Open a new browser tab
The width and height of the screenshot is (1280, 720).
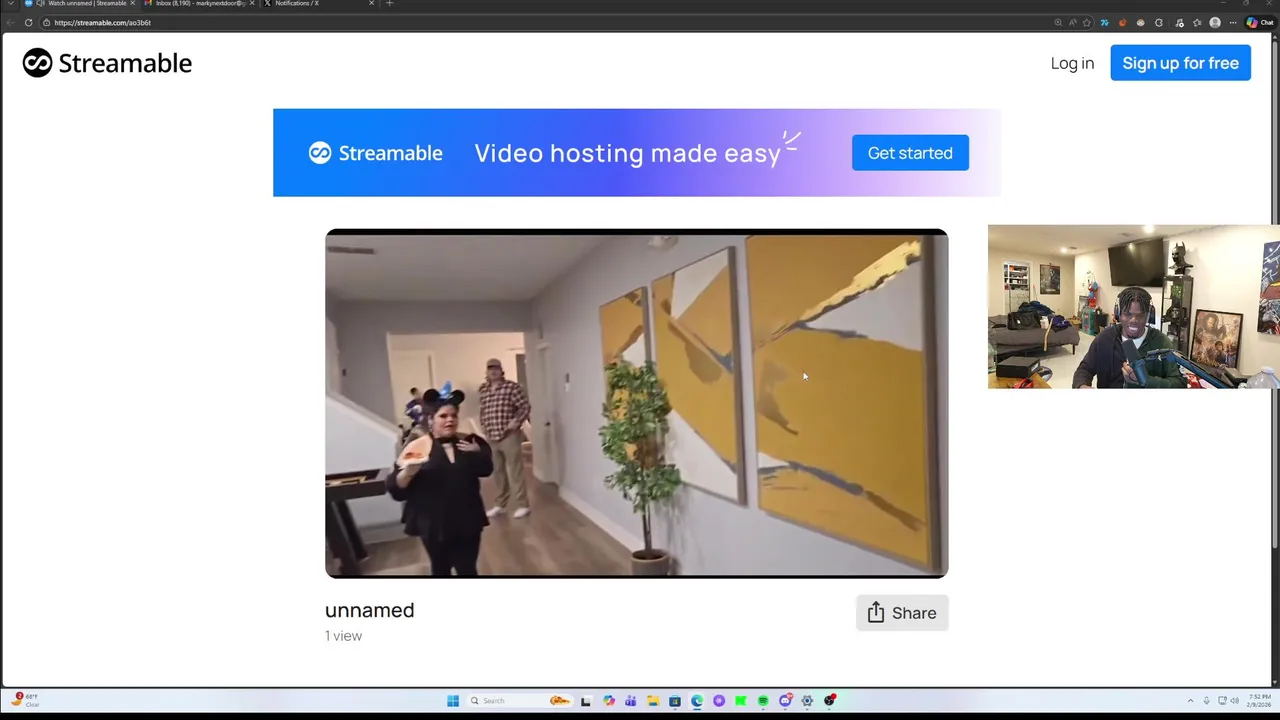point(389,3)
